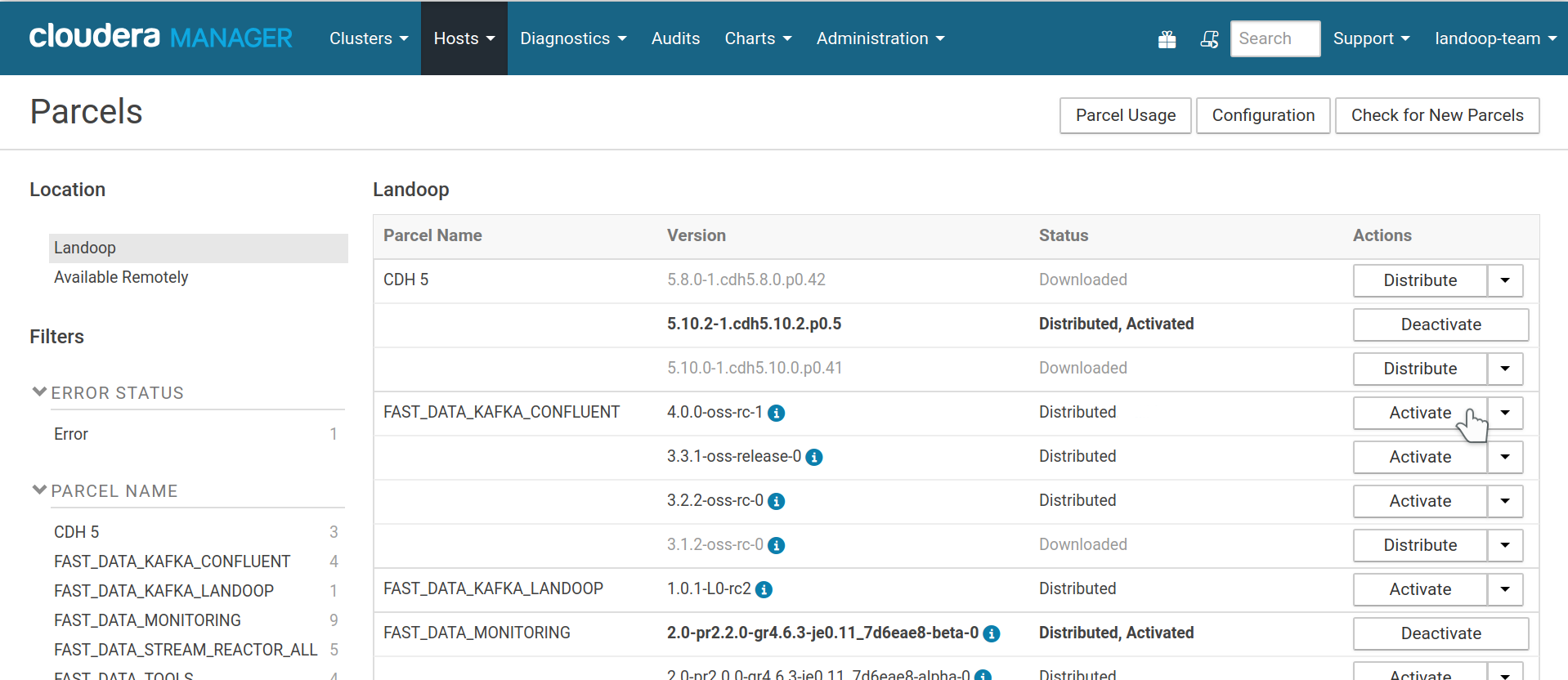Click the Configuration button
1568x680 pixels.
pyautogui.click(x=1263, y=115)
